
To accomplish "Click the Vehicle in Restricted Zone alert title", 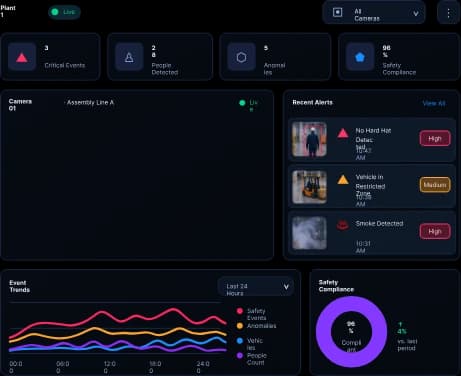I will click(x=370, y=185).
